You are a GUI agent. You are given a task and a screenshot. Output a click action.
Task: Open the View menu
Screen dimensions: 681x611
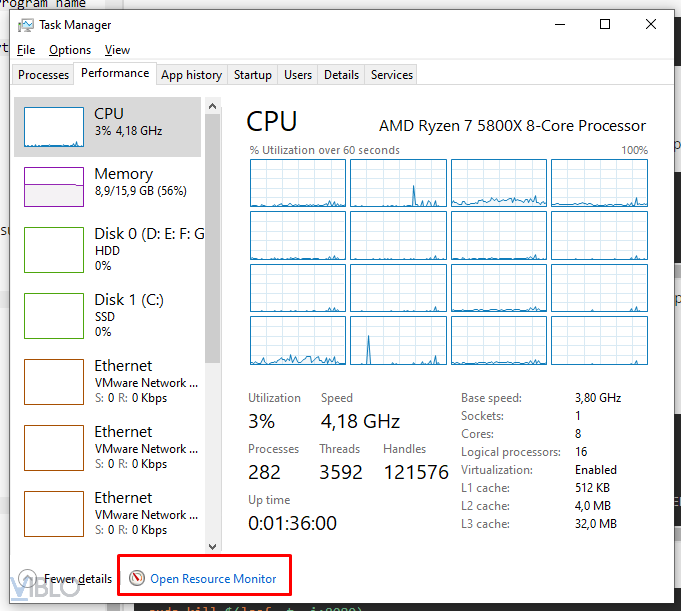(x=117, y=50)
